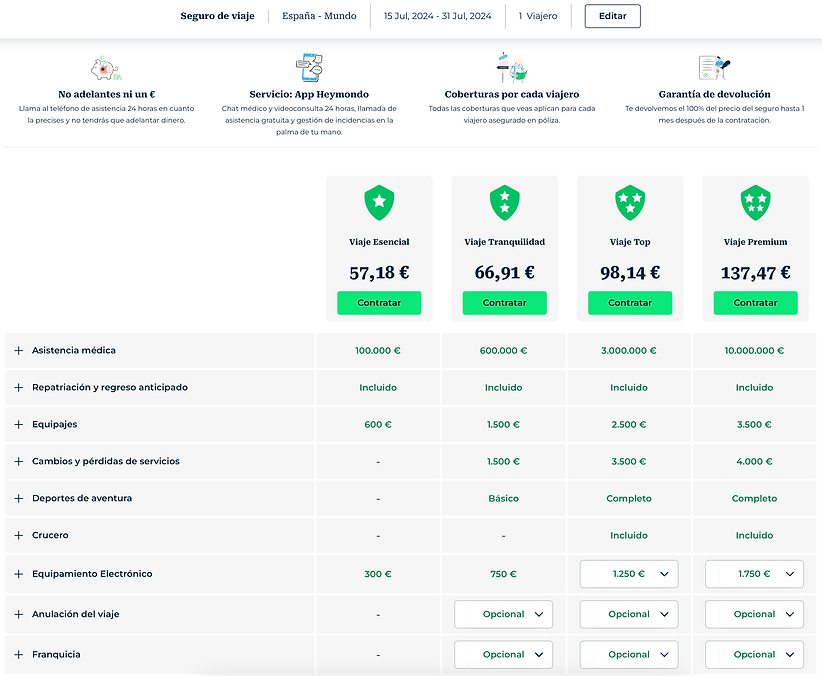Expand the Franquicia row
Image resolution: width=822 pixels, height=676 pixels.
[19, 654]
